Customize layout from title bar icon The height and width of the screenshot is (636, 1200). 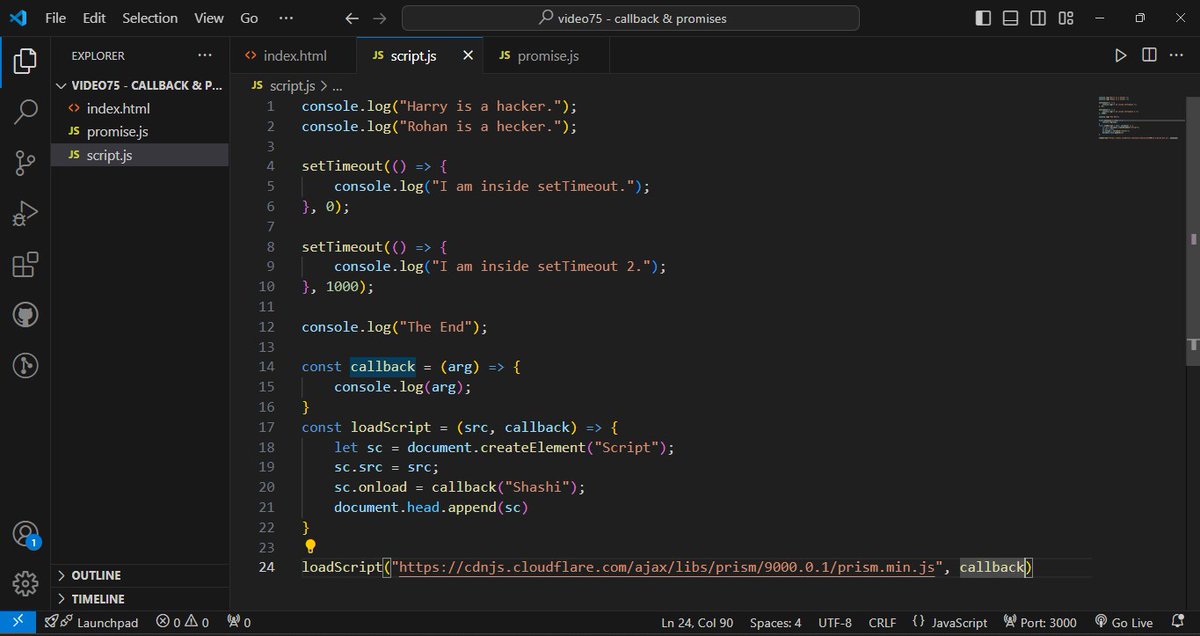click(1064, 18)
